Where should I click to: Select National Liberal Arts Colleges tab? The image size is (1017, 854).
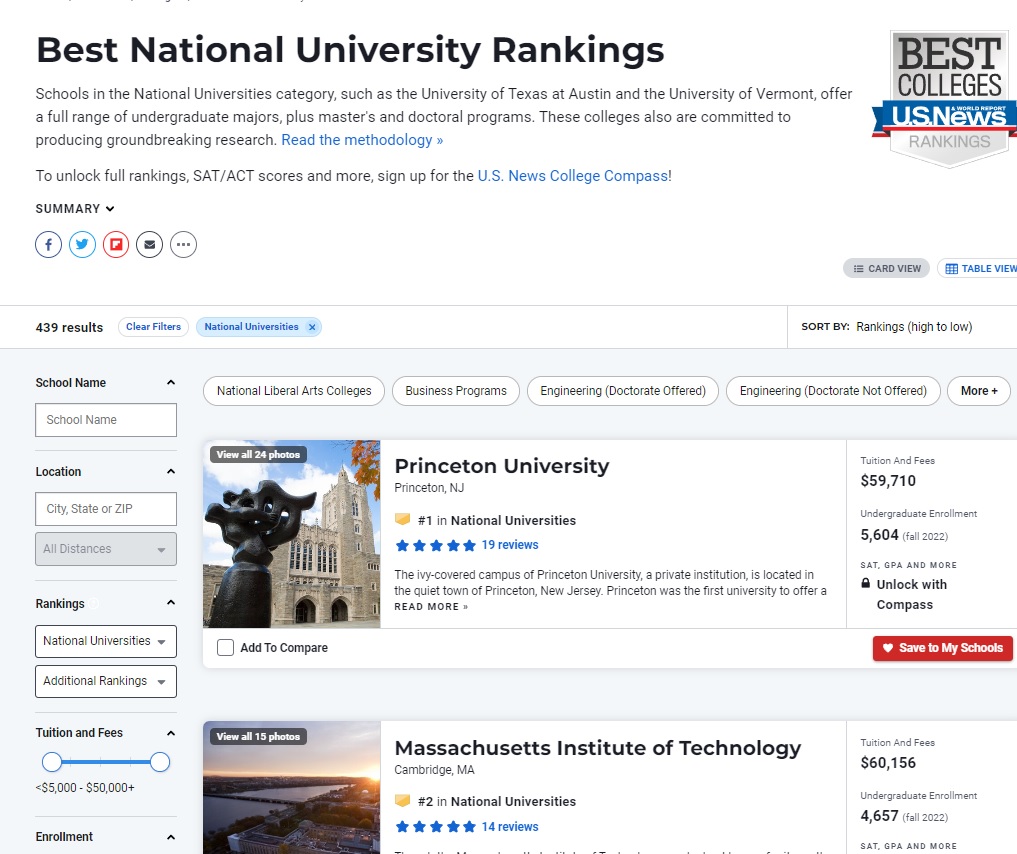coord(294,391)
